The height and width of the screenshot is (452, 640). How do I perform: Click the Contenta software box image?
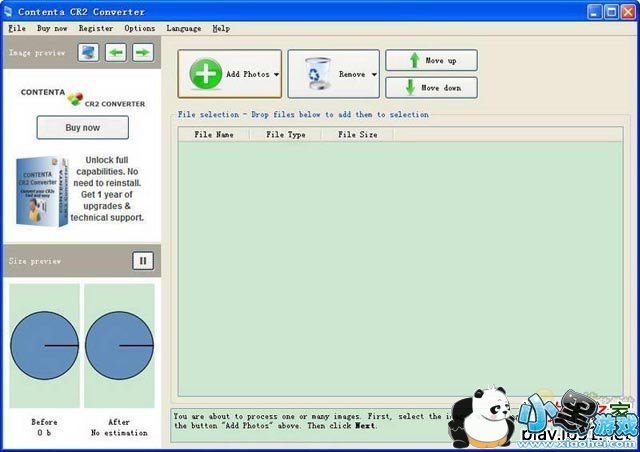pyautogui.click(x=42, y=191)
